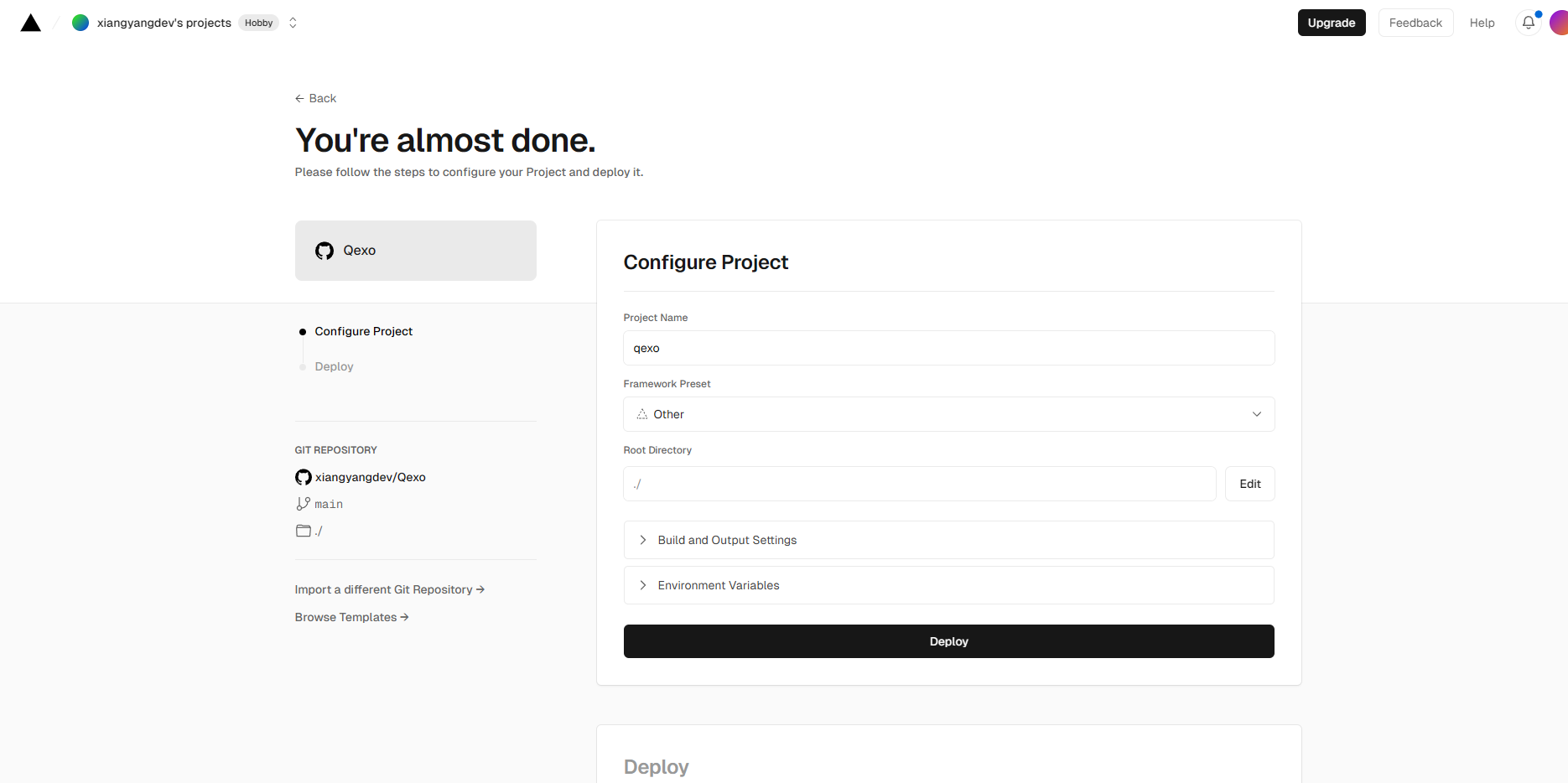Open notifications bell icon

1529,23
